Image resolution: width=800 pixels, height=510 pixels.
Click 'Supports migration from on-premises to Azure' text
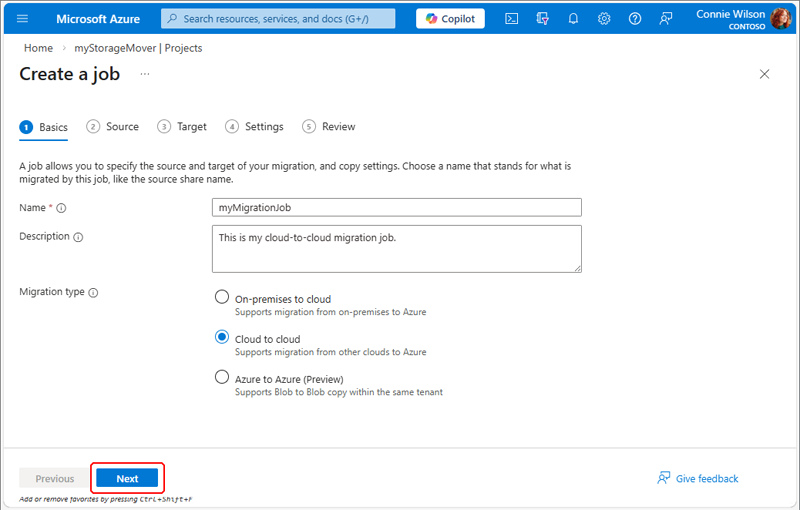click(331, 312)
